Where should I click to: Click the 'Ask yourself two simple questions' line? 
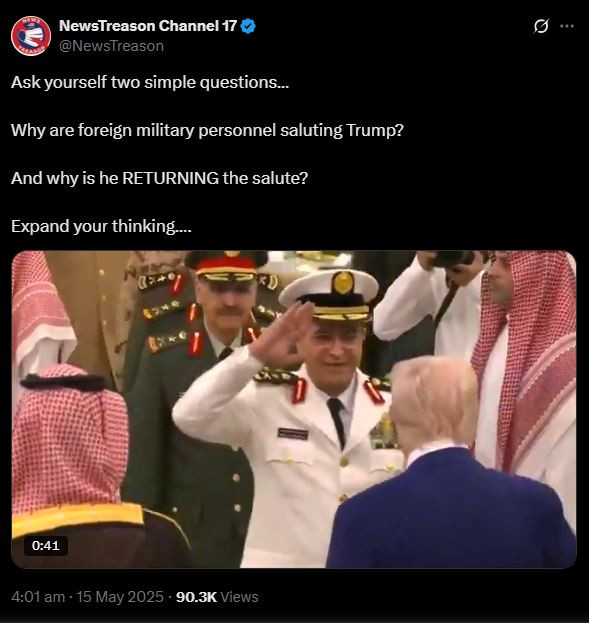[x=150, y=83]
